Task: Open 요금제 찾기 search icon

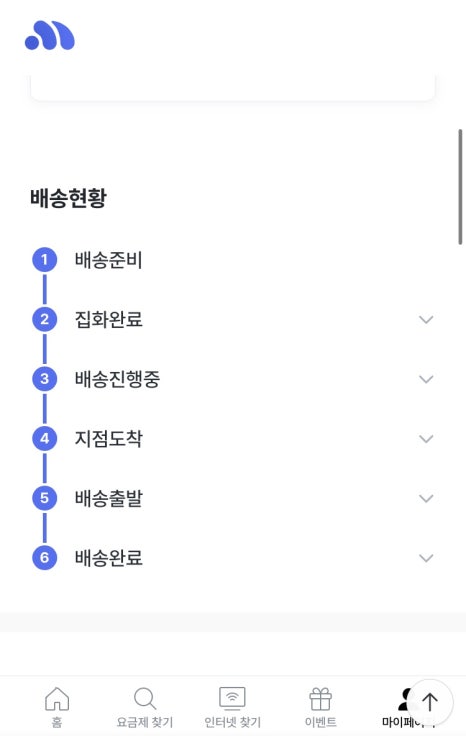Action: pyautogui.click(x=145, y=699)
